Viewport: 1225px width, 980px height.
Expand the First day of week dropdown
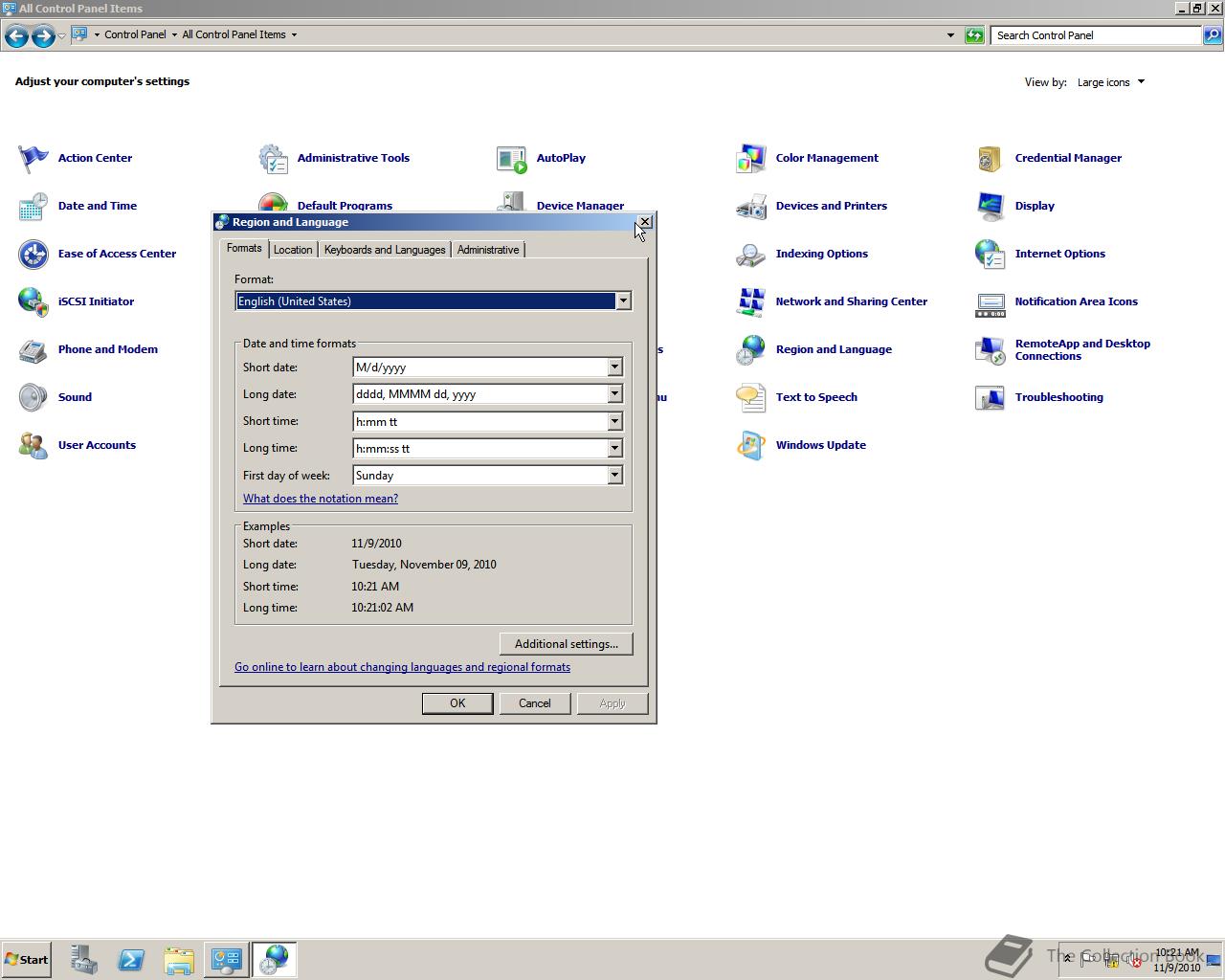coord(615,475)
